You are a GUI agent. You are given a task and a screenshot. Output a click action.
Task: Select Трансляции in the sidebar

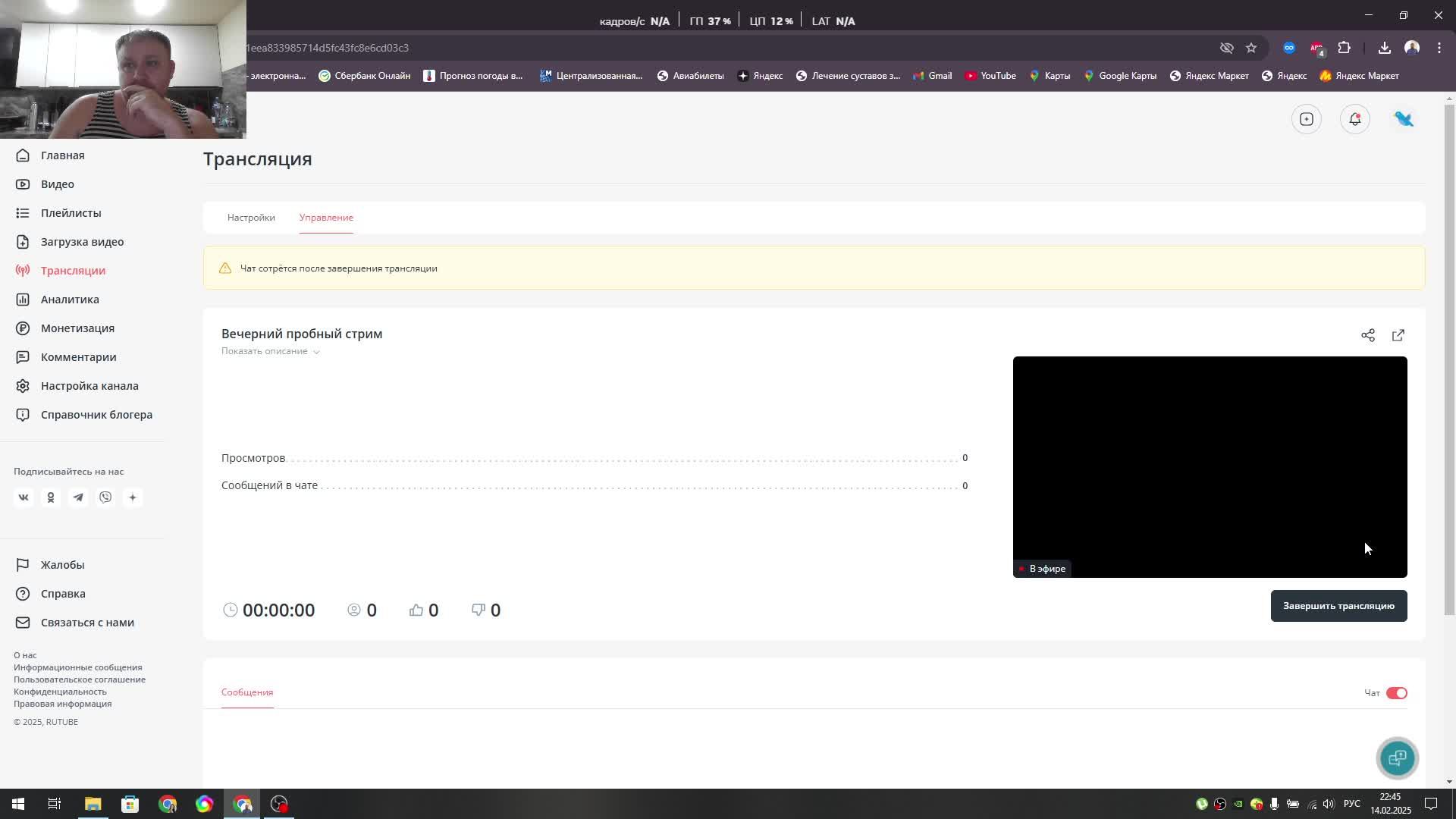(61, 271)
